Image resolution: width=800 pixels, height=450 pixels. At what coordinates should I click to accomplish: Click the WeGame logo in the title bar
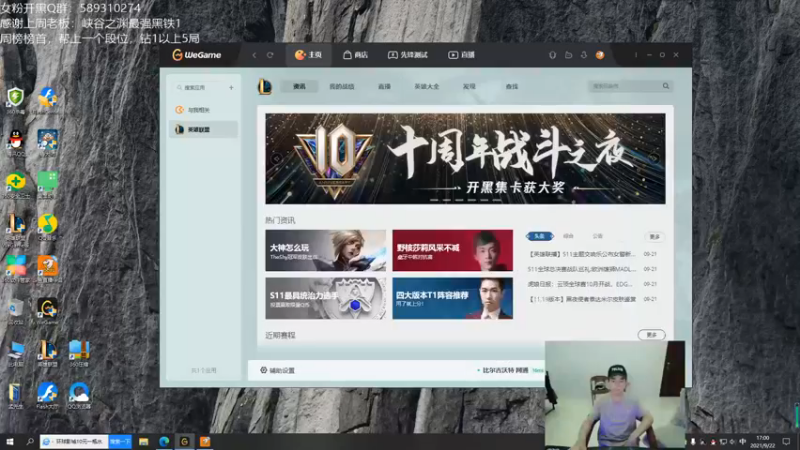(196, 55)
